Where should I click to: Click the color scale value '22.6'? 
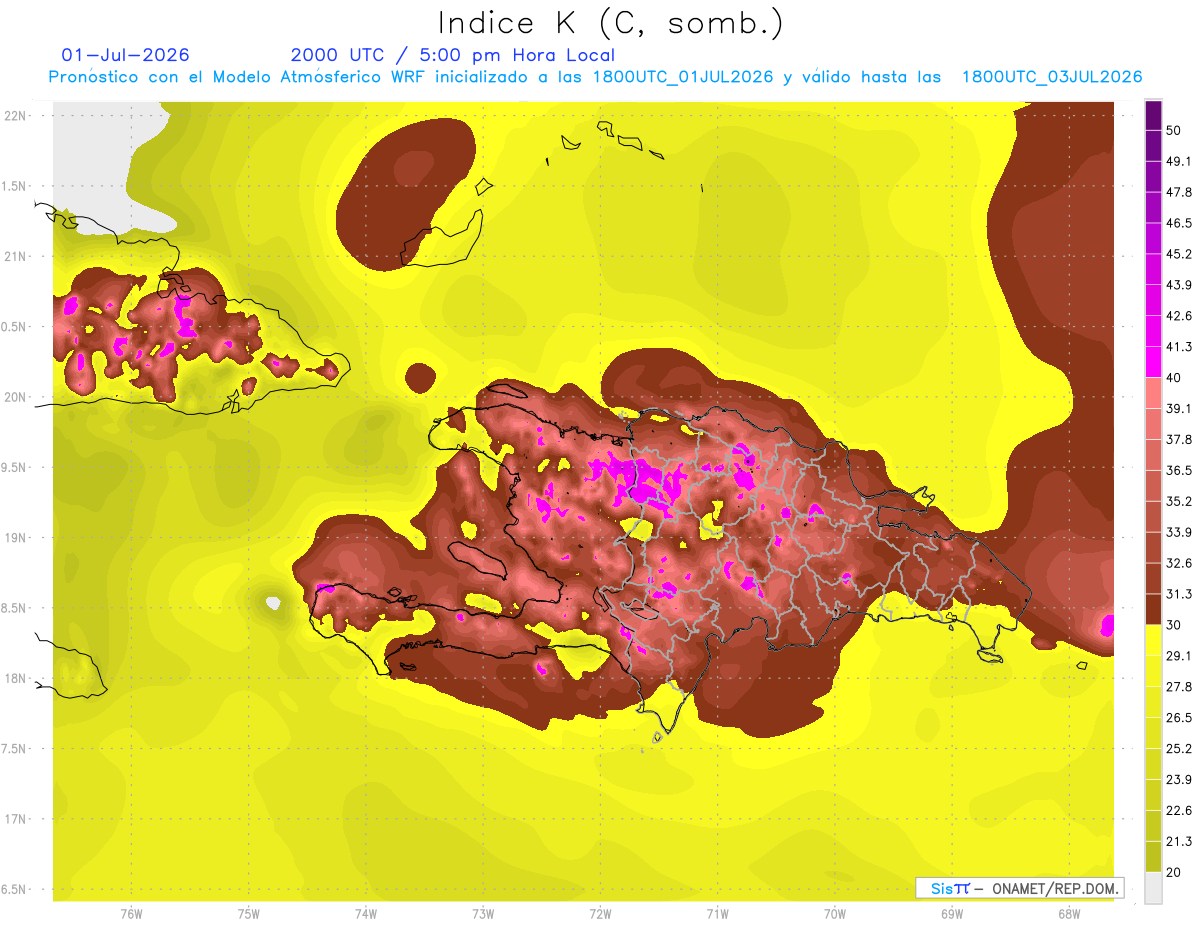(x=1178, y=811)
